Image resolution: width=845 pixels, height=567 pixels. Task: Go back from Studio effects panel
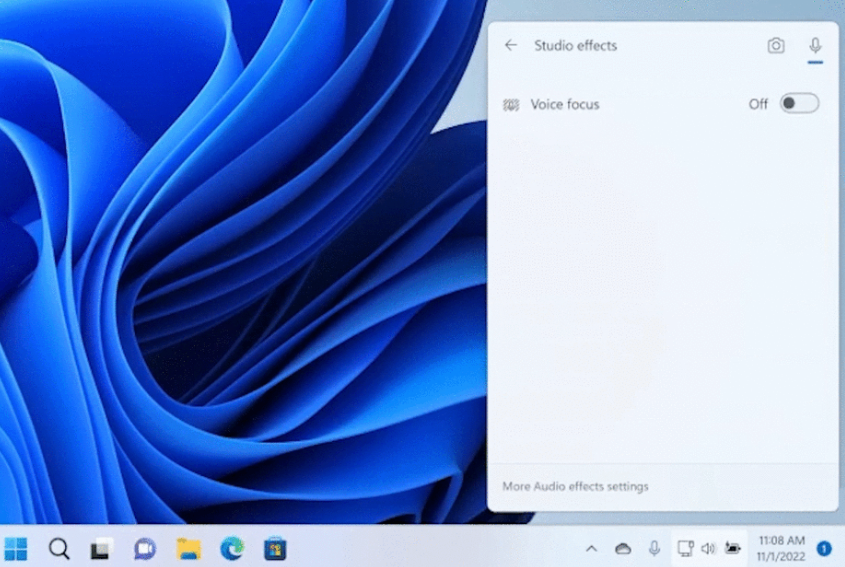coord(511,46)
